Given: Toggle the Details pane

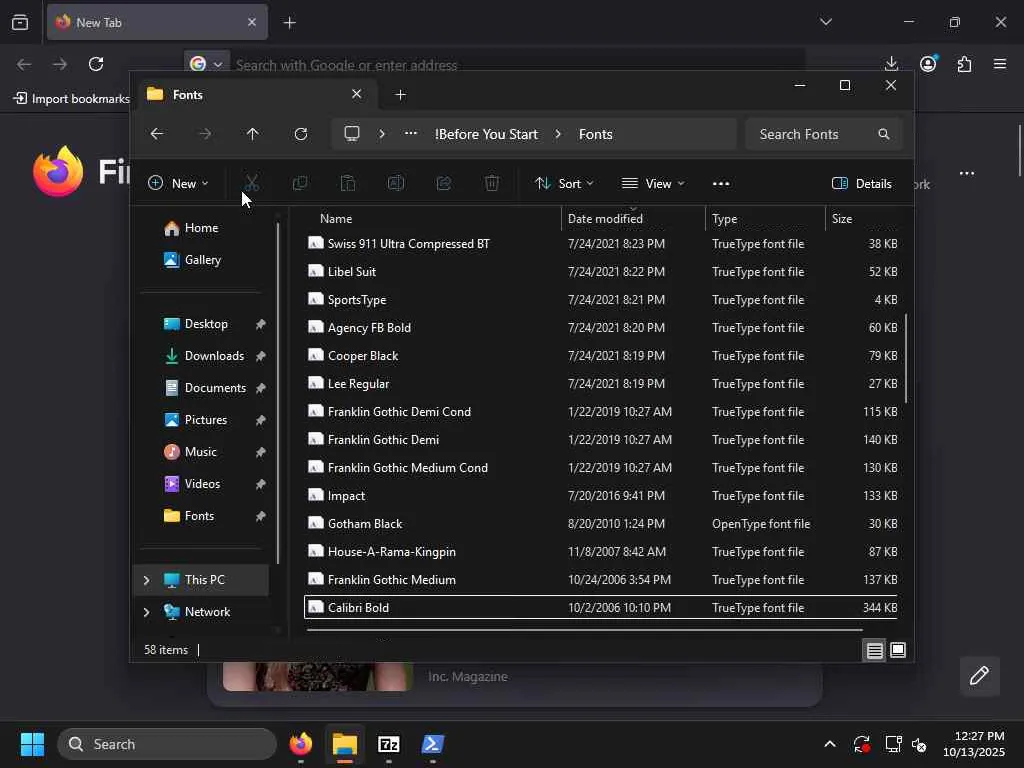Looking at the screenshot, I should 861,183.
